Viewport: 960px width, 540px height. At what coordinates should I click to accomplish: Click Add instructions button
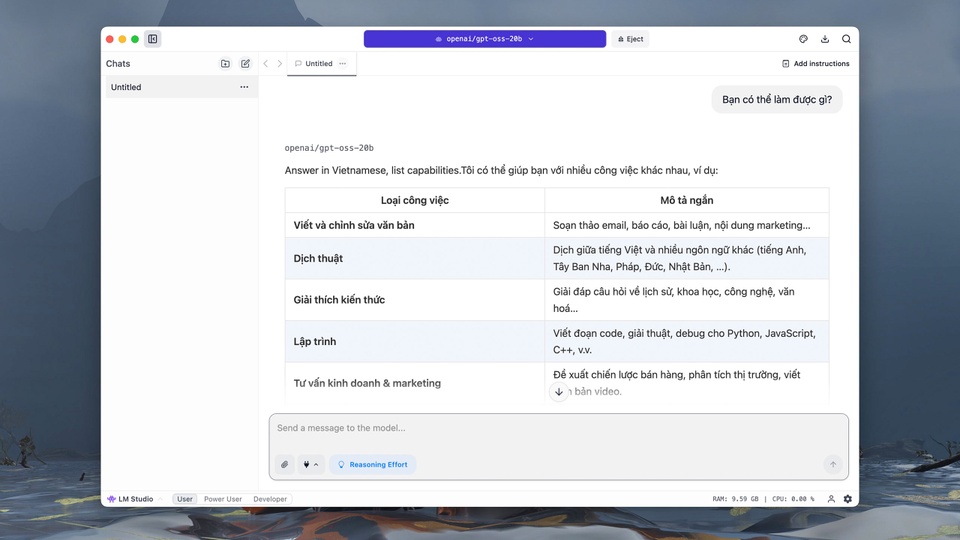click(815, 64)
